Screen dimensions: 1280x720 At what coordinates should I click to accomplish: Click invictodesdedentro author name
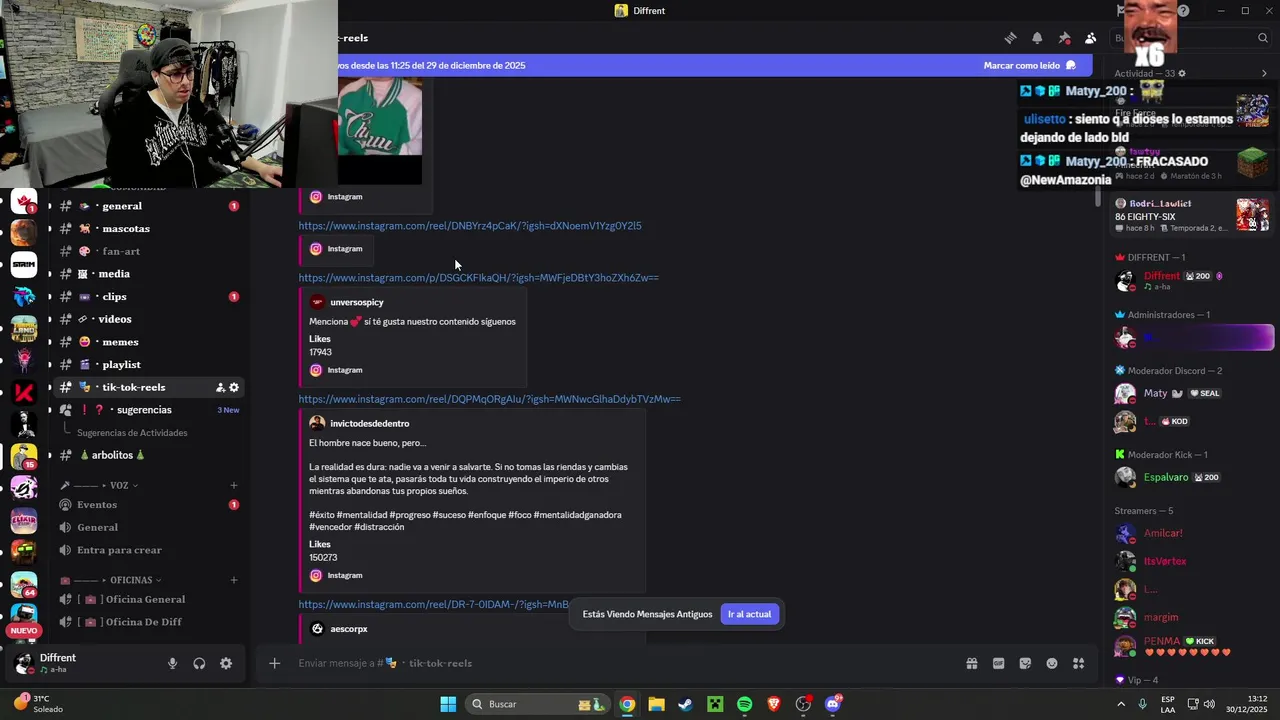(370, 423)
